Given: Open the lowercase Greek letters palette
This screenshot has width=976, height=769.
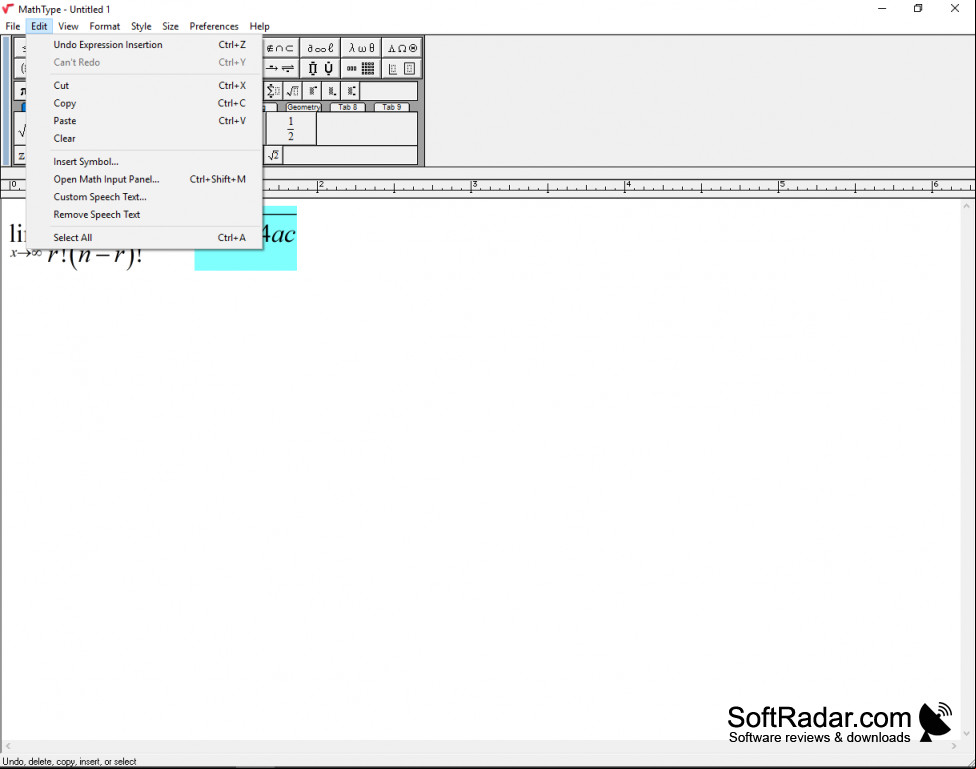Looking at the screenshot, I should pos(361,48).
